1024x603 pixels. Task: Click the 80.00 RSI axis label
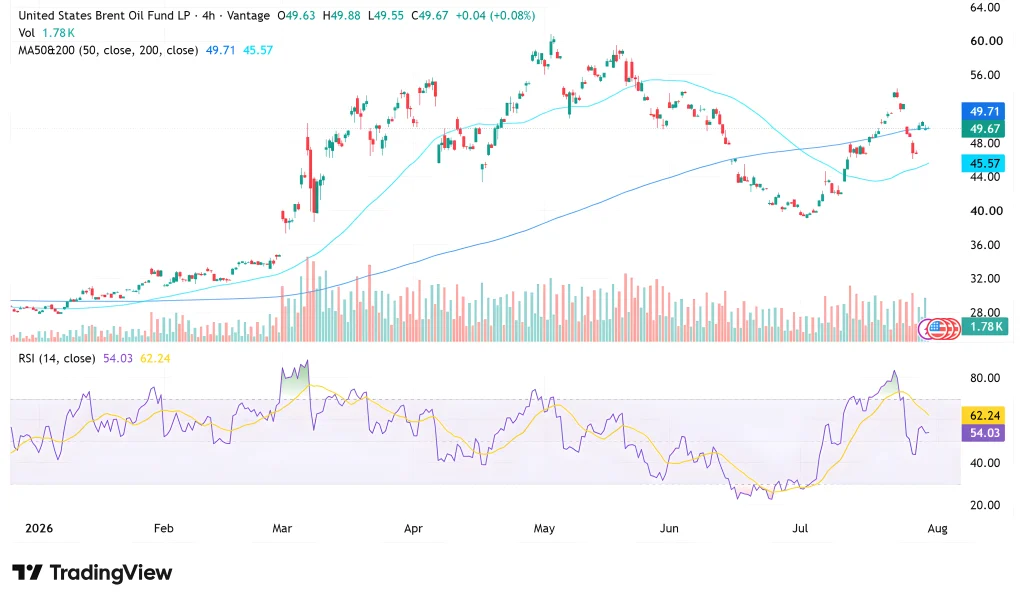985,378
